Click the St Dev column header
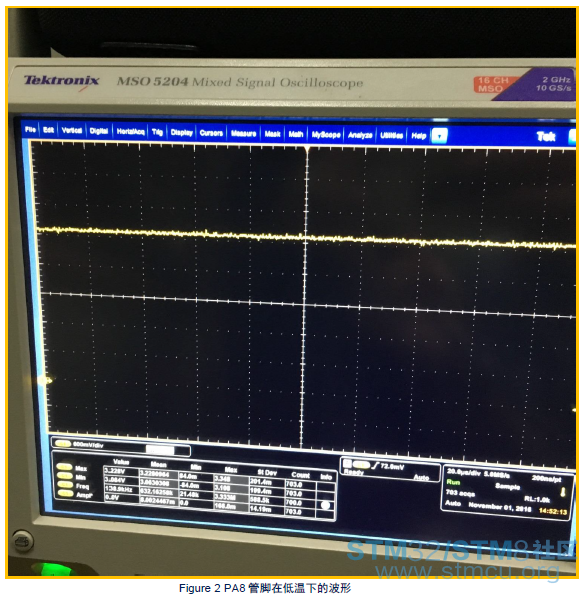Image resolution: width=584 pixels, height=596 pixels. pos(267,472)
